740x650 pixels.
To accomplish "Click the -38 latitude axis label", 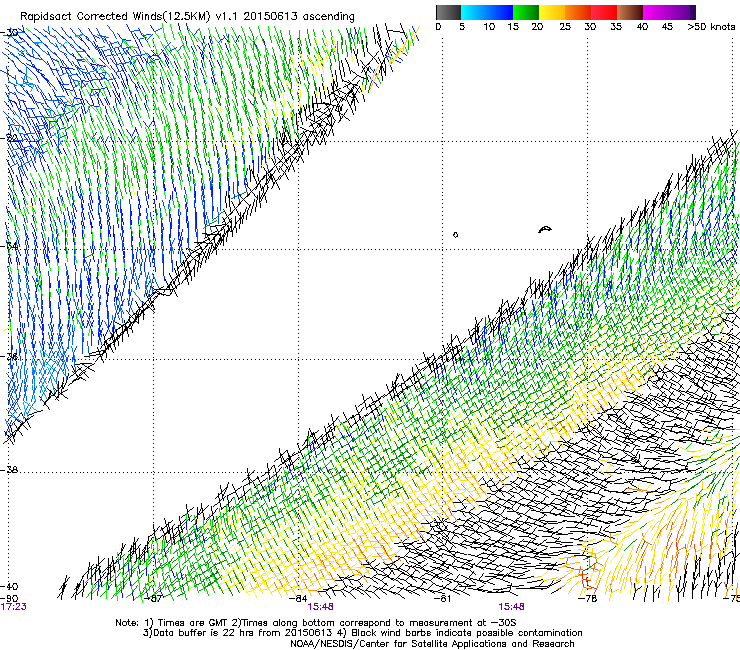I will (x=9, y=470).
